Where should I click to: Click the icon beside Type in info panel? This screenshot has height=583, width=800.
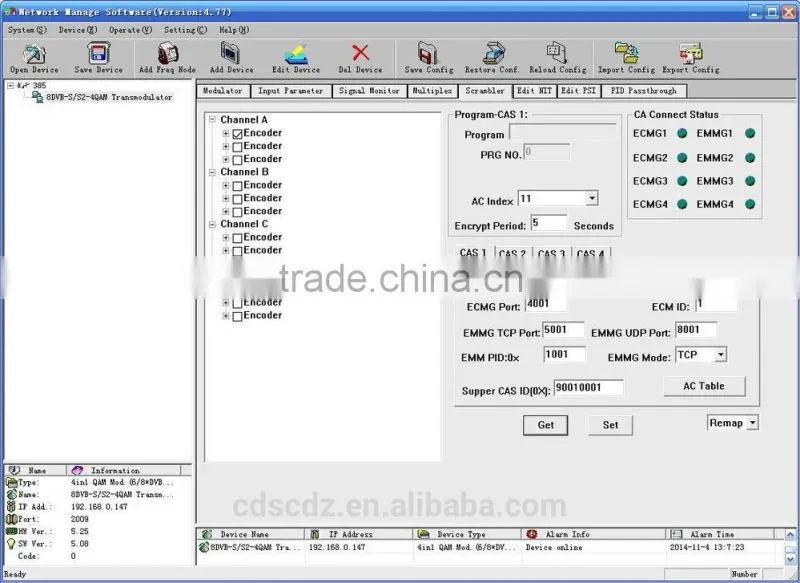[x=11, y=482]
